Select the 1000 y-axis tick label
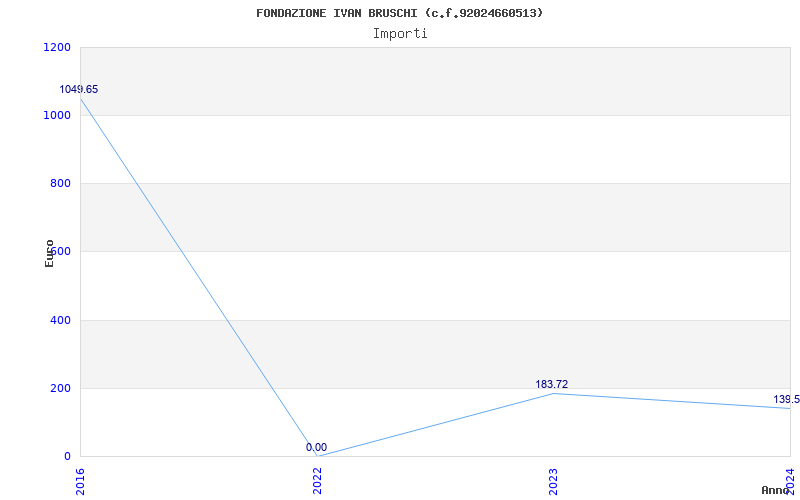The width and height of the screenshot is (800, 500). pos(57,115)
